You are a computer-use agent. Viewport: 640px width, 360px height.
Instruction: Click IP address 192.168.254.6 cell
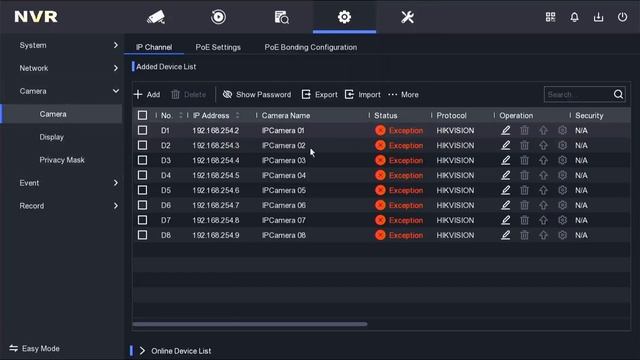(x=216, y=190)
